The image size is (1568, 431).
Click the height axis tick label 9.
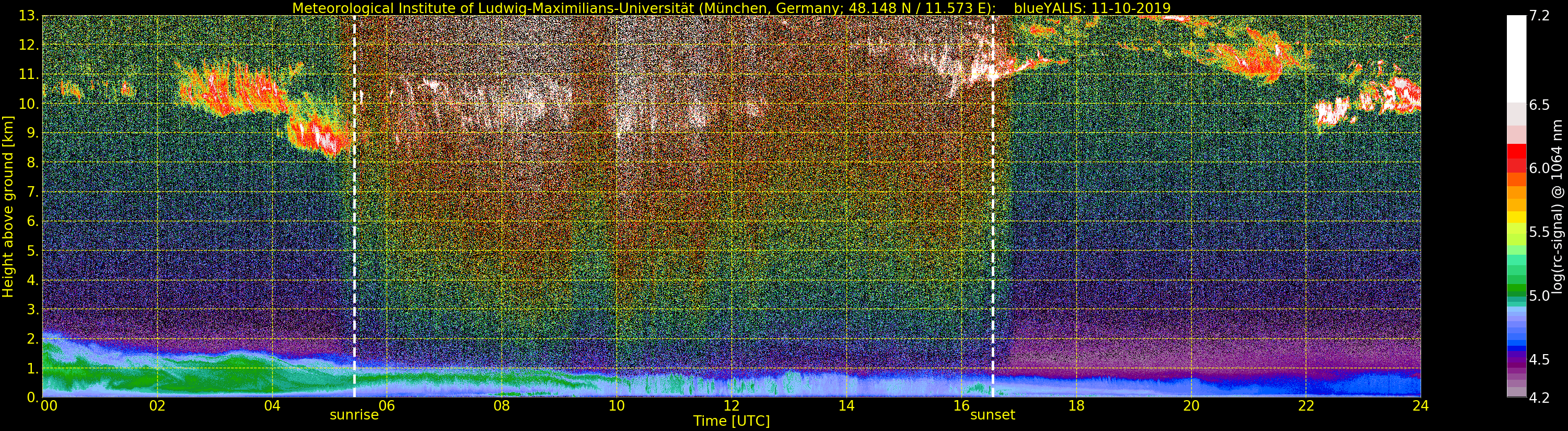pyautogui.click(x=33, y=133)
